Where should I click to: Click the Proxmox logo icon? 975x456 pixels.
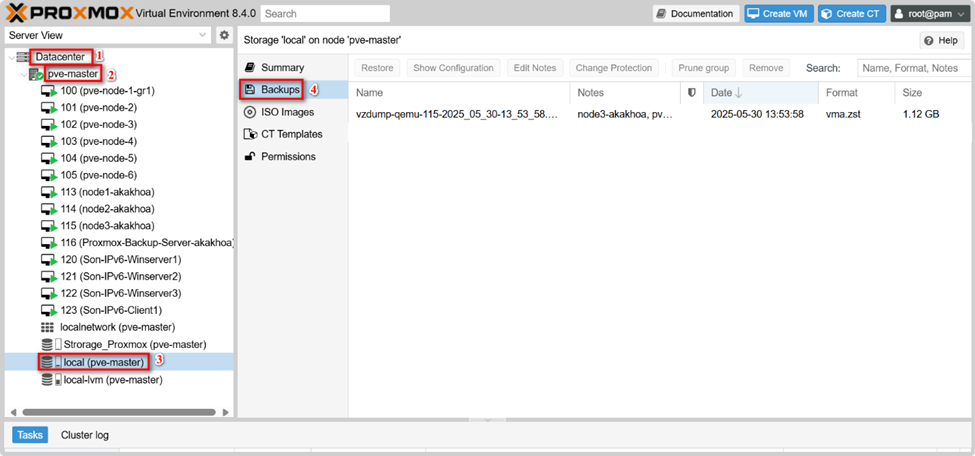pos(17,14)
